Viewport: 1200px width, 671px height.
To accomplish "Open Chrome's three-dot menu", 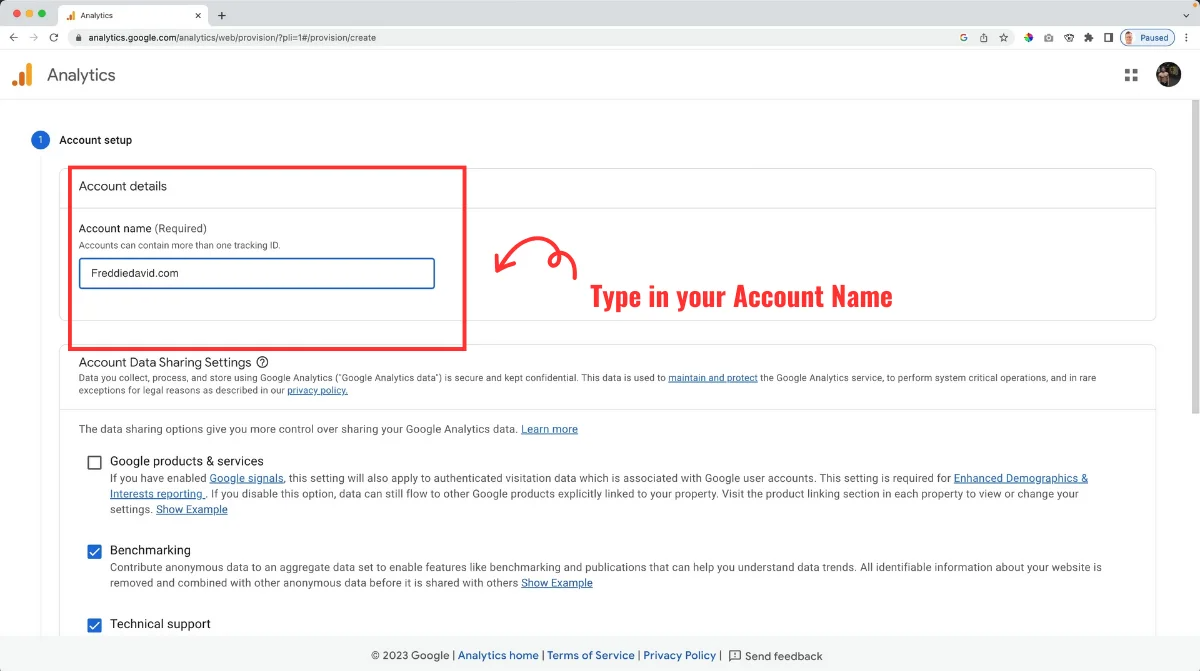I will point(1186,37).
